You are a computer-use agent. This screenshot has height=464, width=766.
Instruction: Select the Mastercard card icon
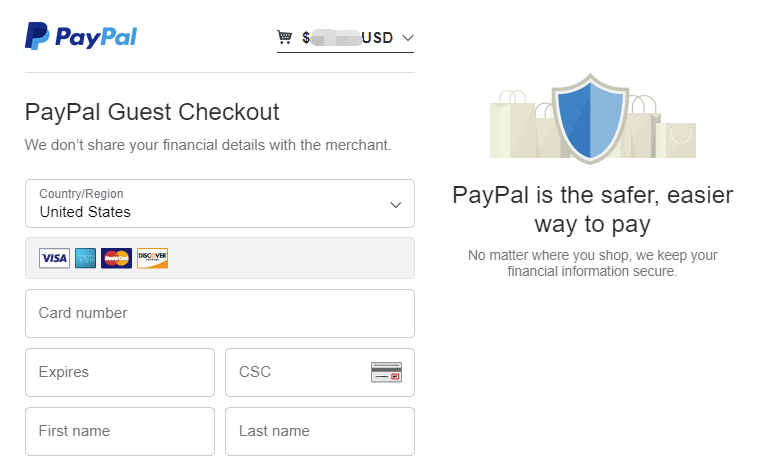117,258
